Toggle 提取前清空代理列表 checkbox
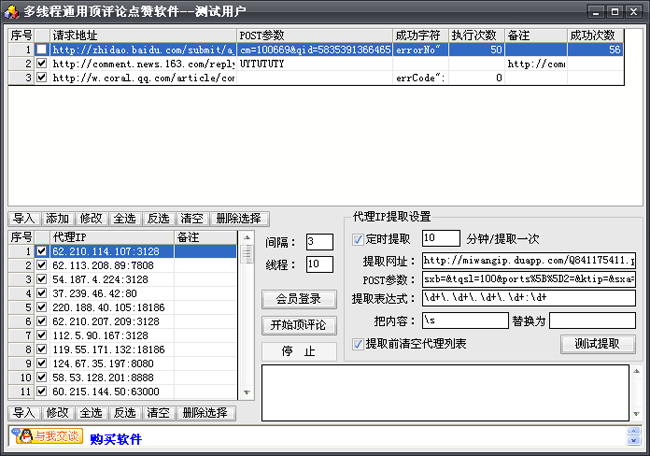 point(358,344)
